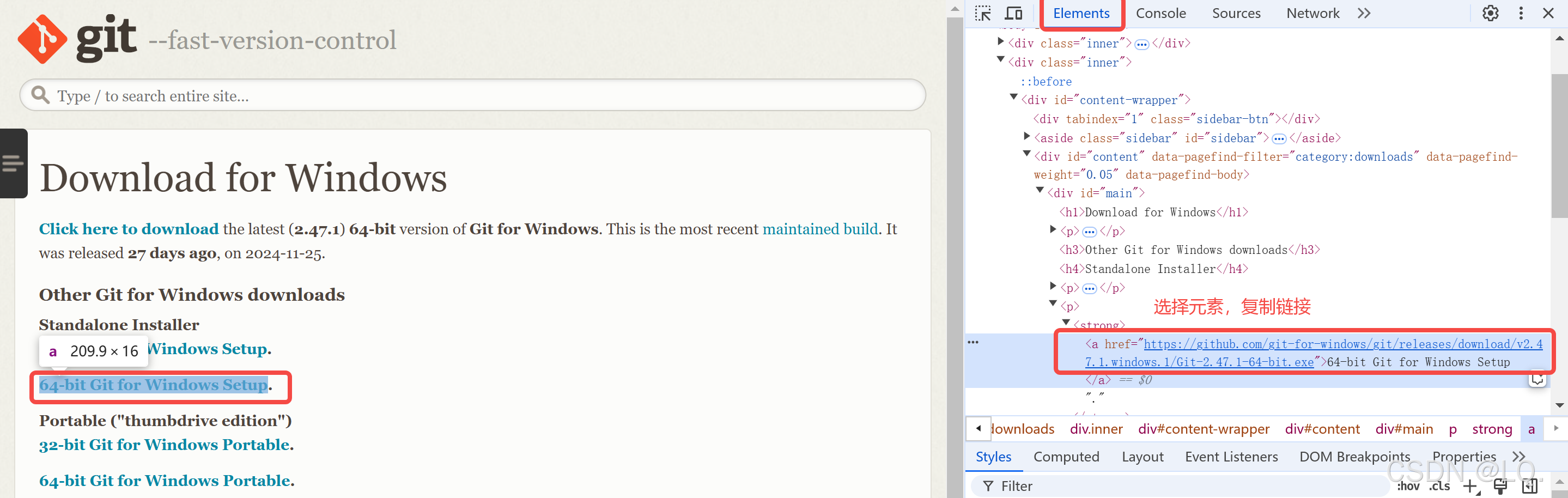Select the div#main breadcrumb
This screenshot has width=1568, height=498.
1403,429
